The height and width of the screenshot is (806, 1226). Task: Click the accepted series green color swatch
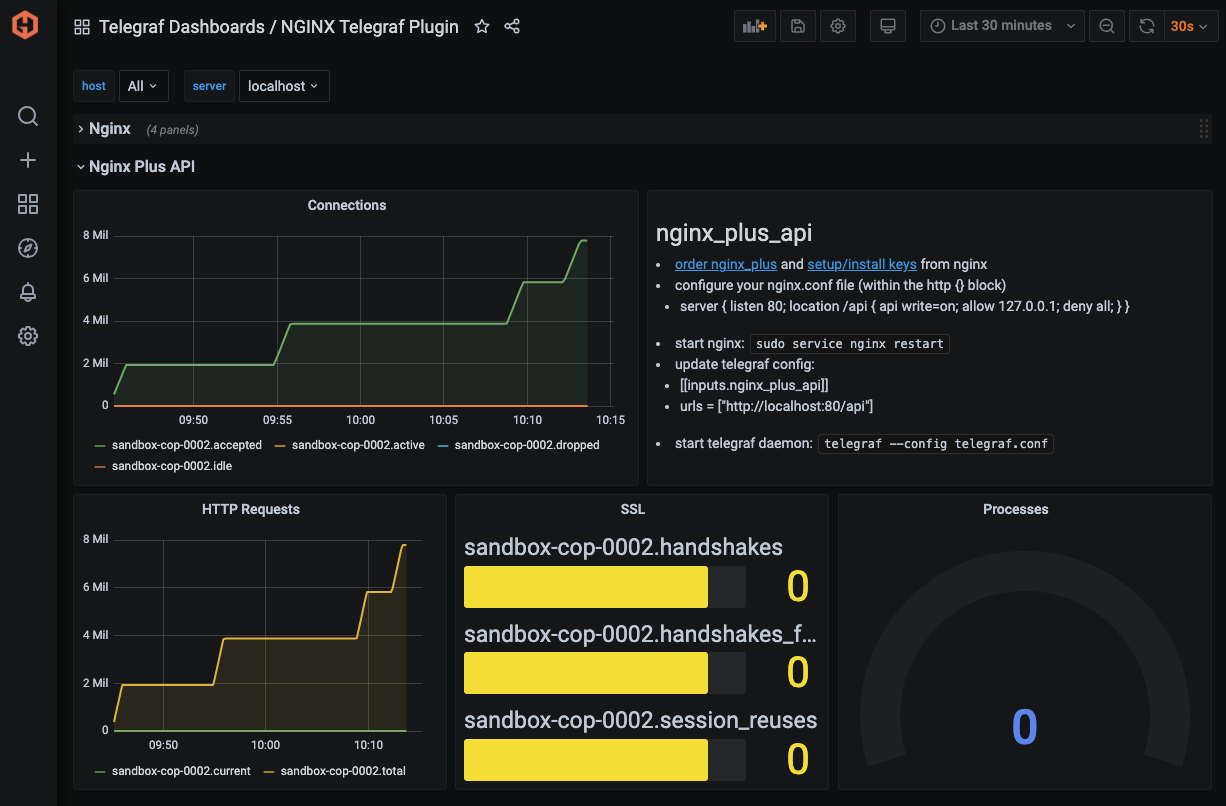click(x=100, y=445)
